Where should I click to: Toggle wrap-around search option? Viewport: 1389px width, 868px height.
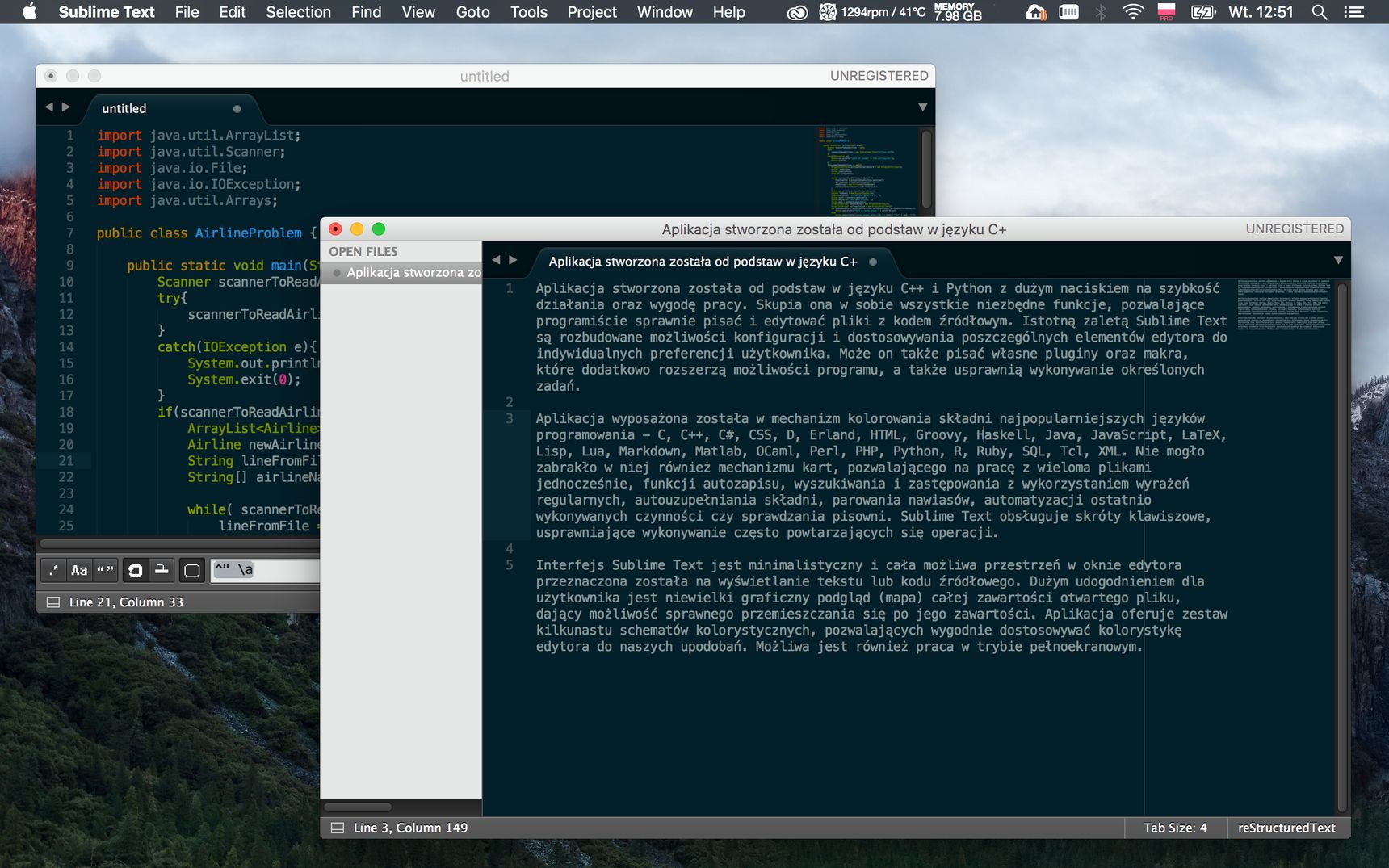coord(136,570)
